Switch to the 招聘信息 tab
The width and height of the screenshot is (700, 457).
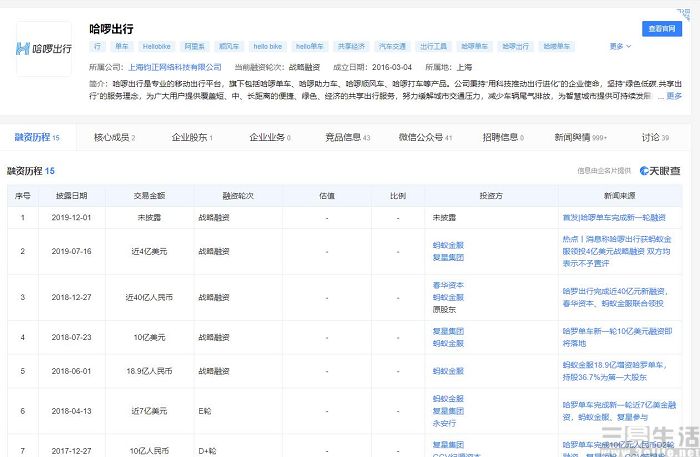(503, 137)
